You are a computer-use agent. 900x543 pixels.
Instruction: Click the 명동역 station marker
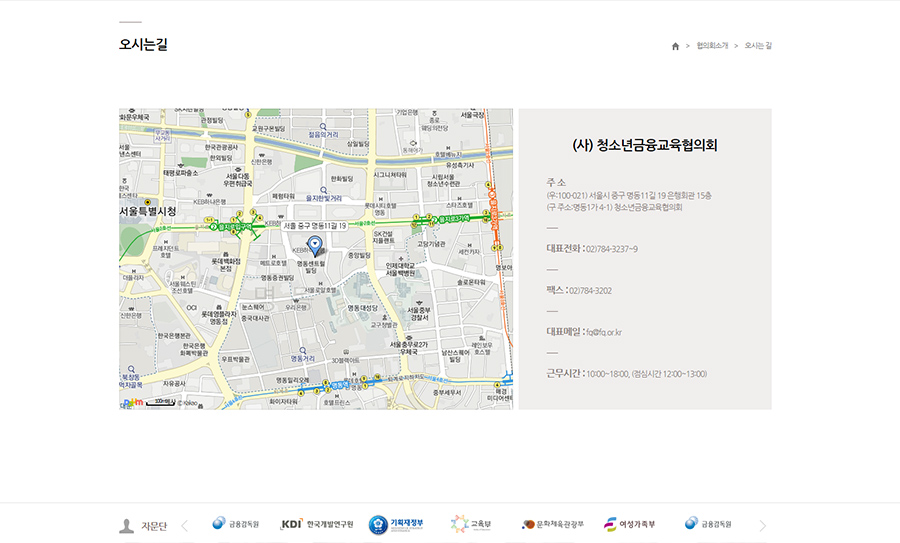click(x=338, y=384)
